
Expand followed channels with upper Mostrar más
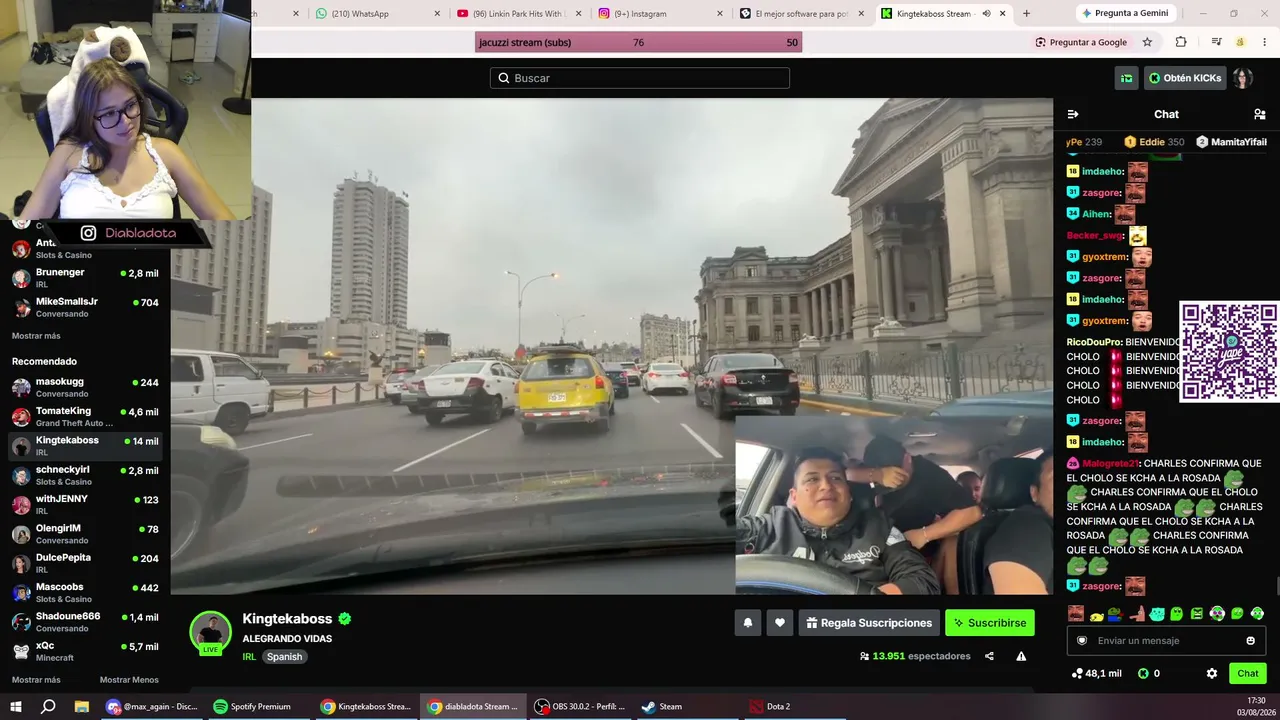pyautogui.click(x=36, y=336)
